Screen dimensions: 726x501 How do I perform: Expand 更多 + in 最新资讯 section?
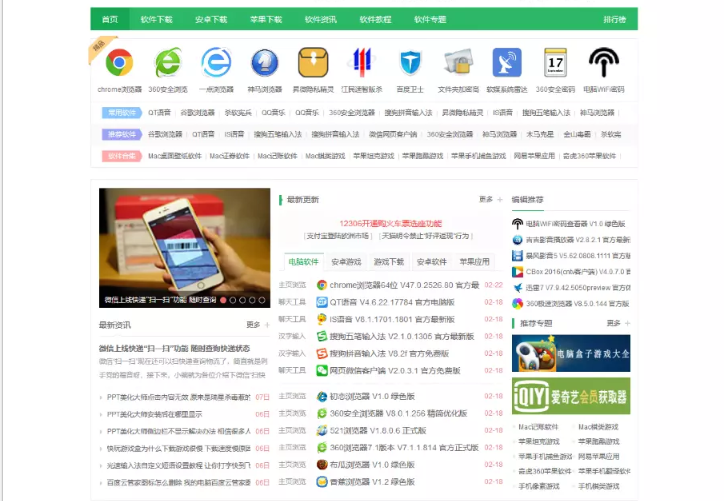coord(258,325)
